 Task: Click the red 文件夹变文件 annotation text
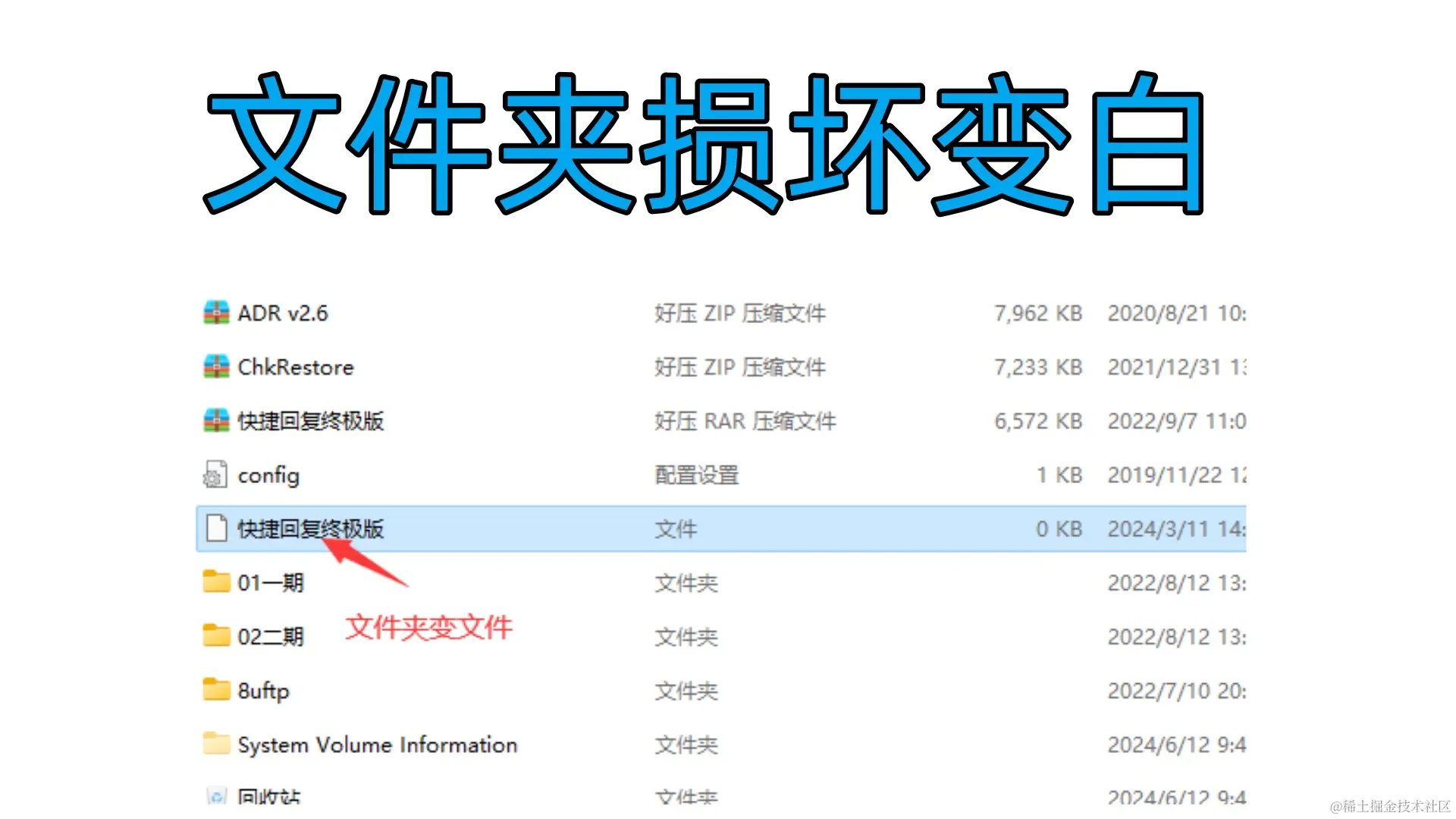(429, 628)
